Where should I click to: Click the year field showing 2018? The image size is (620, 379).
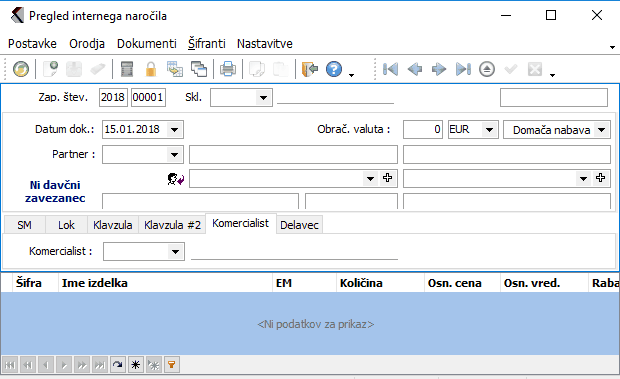[113, 98]
